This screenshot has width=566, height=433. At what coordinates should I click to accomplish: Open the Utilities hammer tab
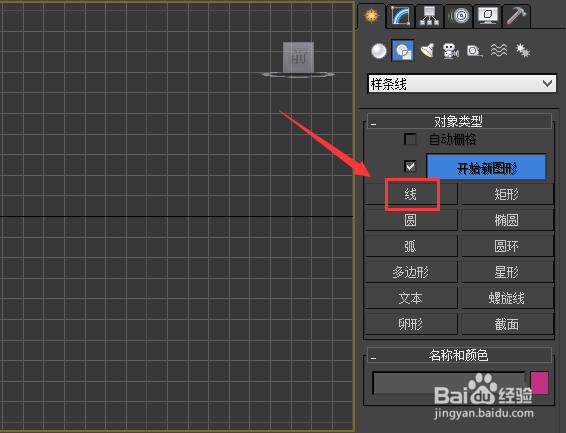(x=516, y=16)
